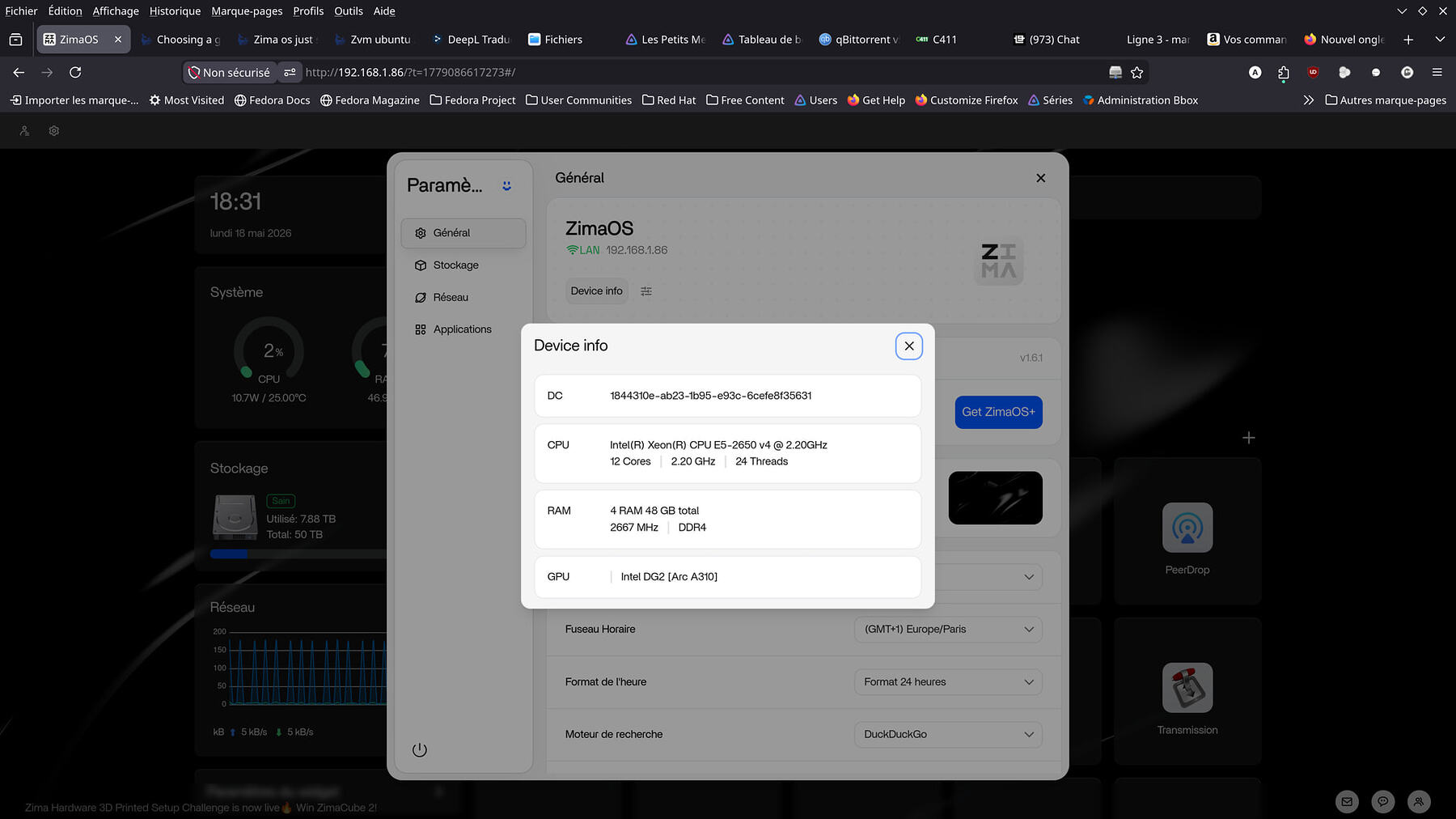This screenshot has width=1456, height=819.
Task: Open the PeerDrop app icon
Action: pyautogui.click(x=1187, y=528)
